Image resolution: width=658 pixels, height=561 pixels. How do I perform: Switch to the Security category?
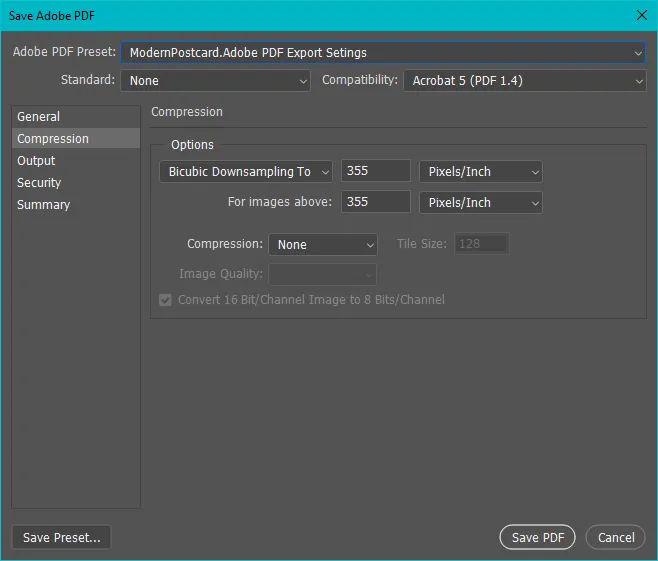(76, 183)
